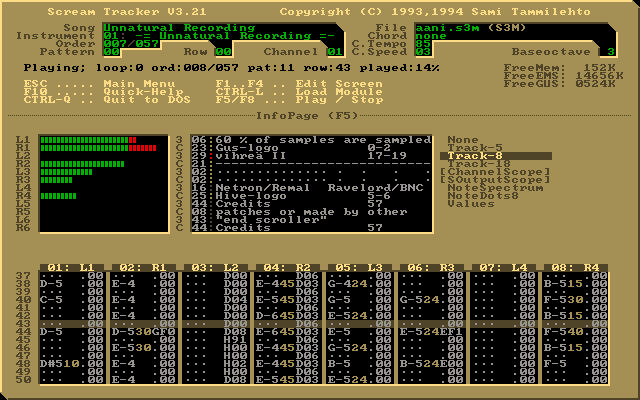Click the L1 VU meter bar
The width and height of the screenshot is (640, 400).
pos(89,140)
